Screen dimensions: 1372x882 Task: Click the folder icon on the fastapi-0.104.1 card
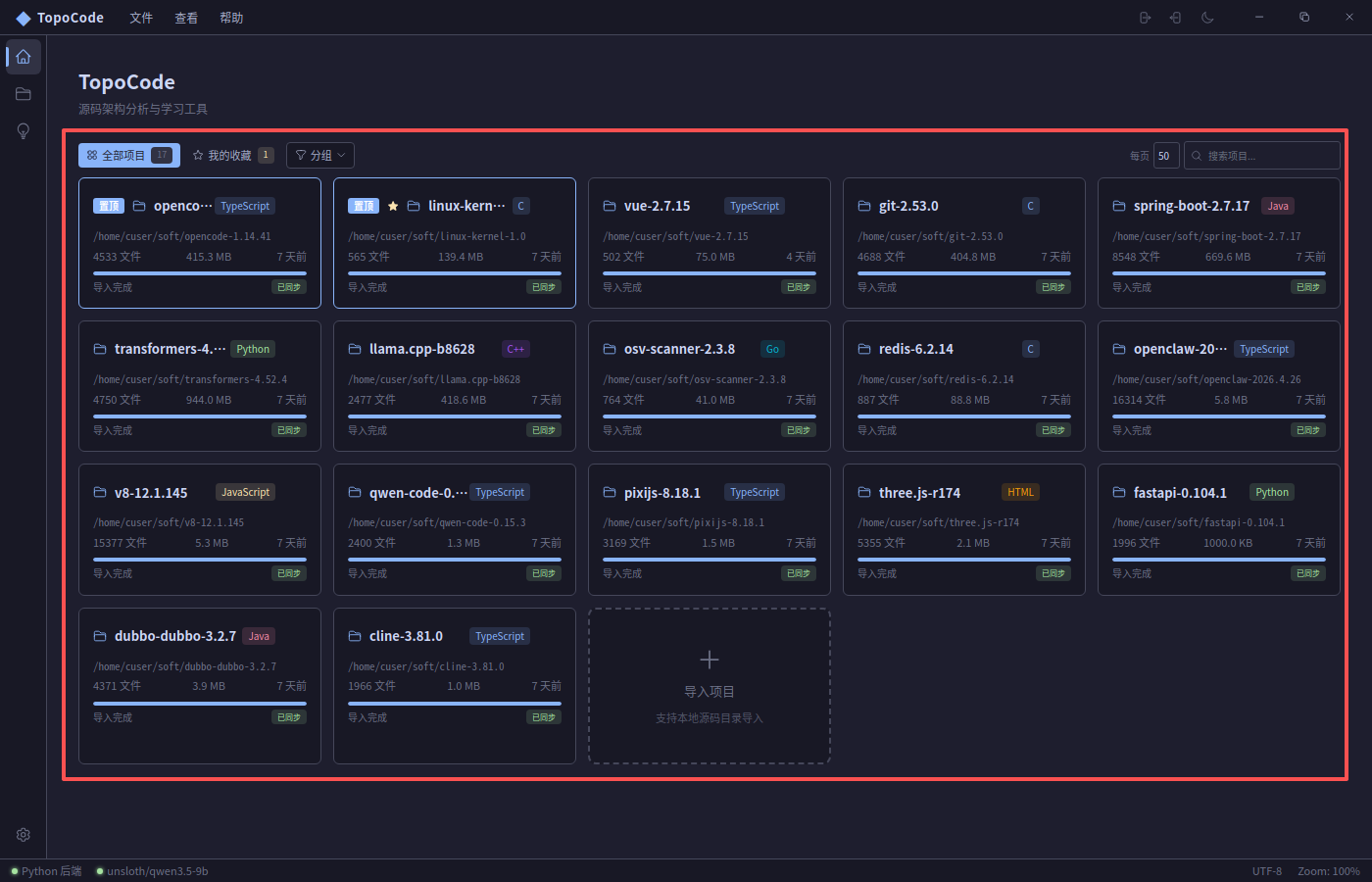click(1119, 492)
